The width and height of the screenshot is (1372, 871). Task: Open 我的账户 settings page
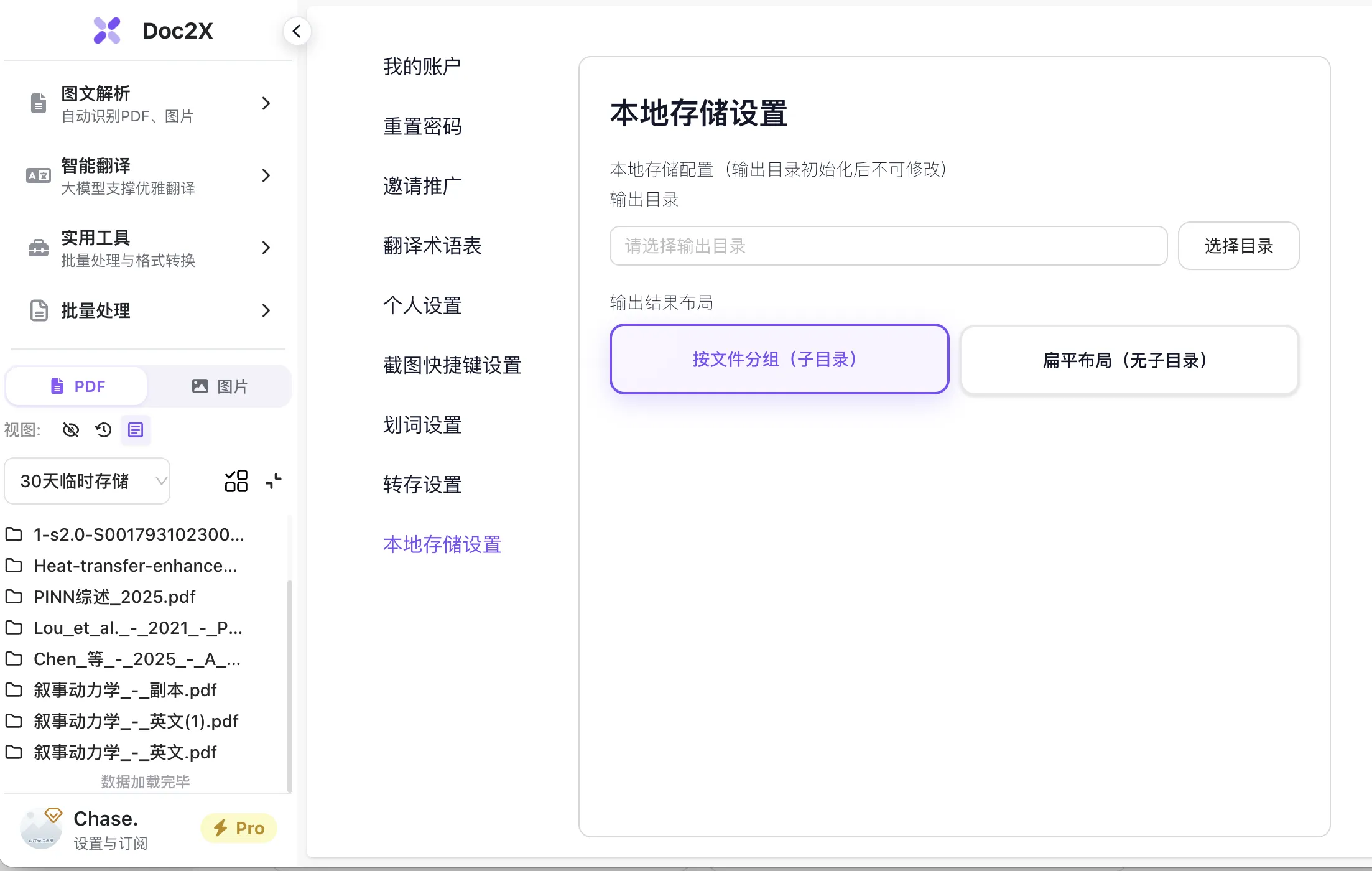(x=422, y=67)
